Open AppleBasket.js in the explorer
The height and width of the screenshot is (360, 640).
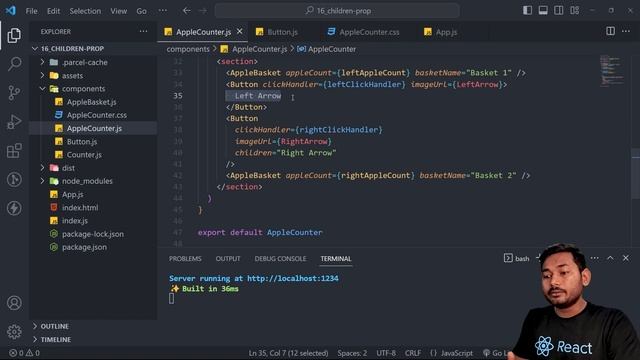pos(91,102)
